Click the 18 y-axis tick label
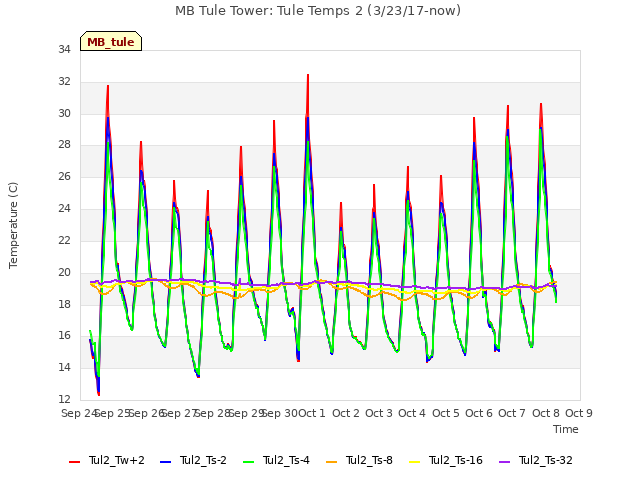 pos(64,304)
